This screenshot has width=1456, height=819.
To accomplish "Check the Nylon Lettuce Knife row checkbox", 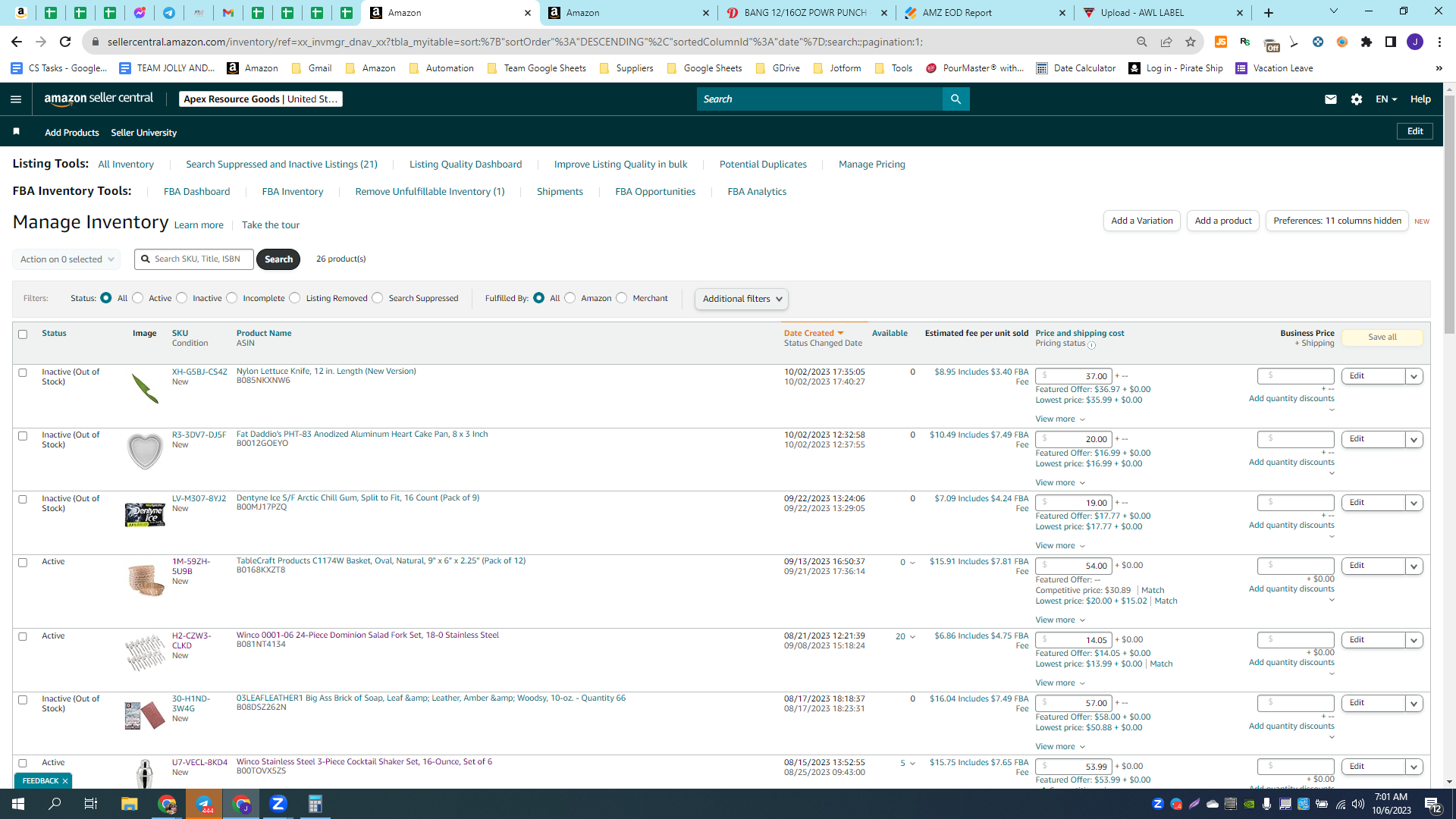I will [x=23, y=373].
